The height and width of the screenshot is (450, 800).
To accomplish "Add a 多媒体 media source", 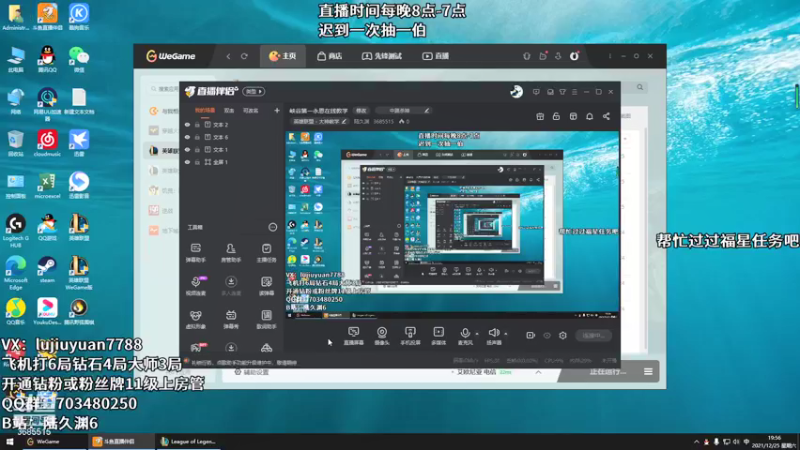I will coord(438,336).
